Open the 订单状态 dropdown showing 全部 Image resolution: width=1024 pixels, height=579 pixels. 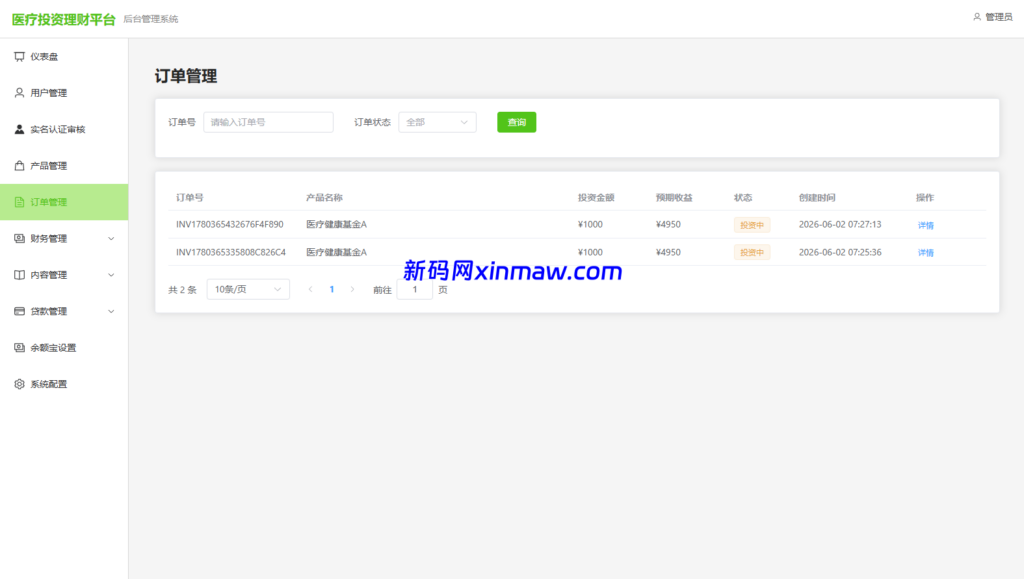438,122
